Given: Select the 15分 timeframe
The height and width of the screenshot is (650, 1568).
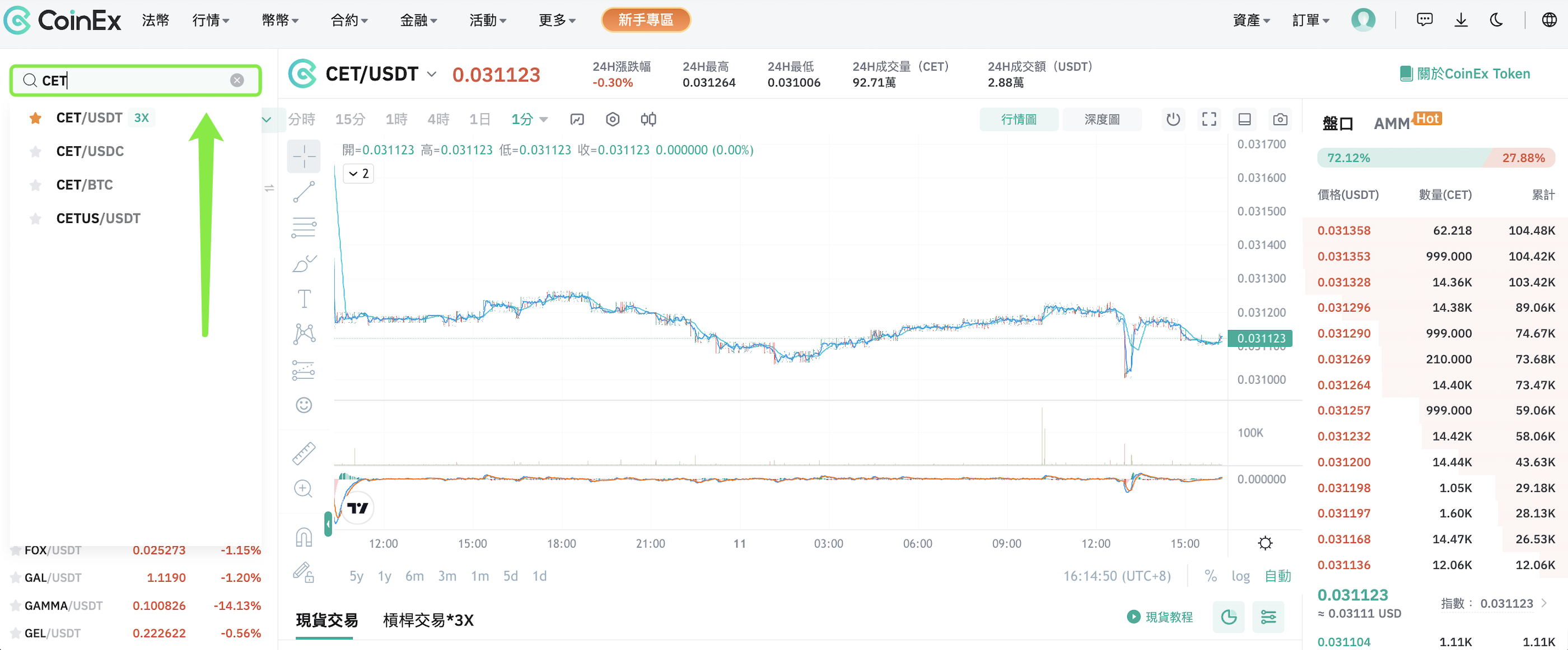Looking at the screenshot, I should 350,119.
